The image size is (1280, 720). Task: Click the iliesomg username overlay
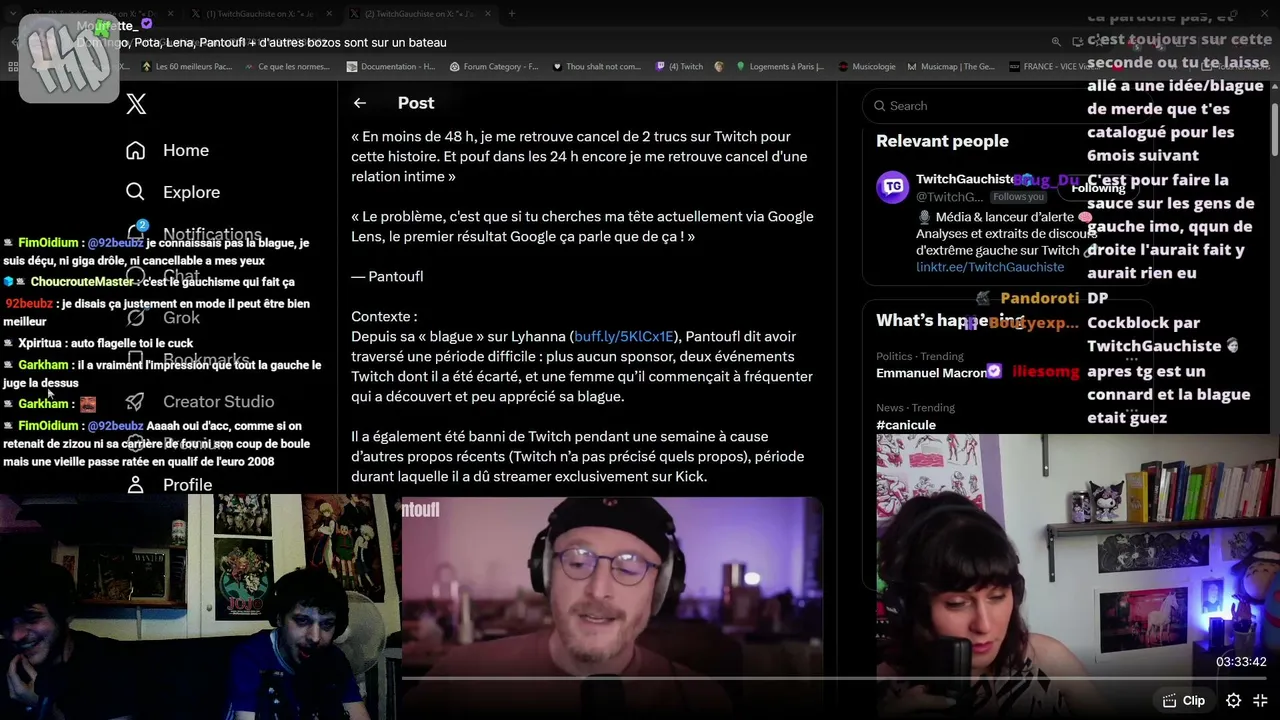[1046, 371]
